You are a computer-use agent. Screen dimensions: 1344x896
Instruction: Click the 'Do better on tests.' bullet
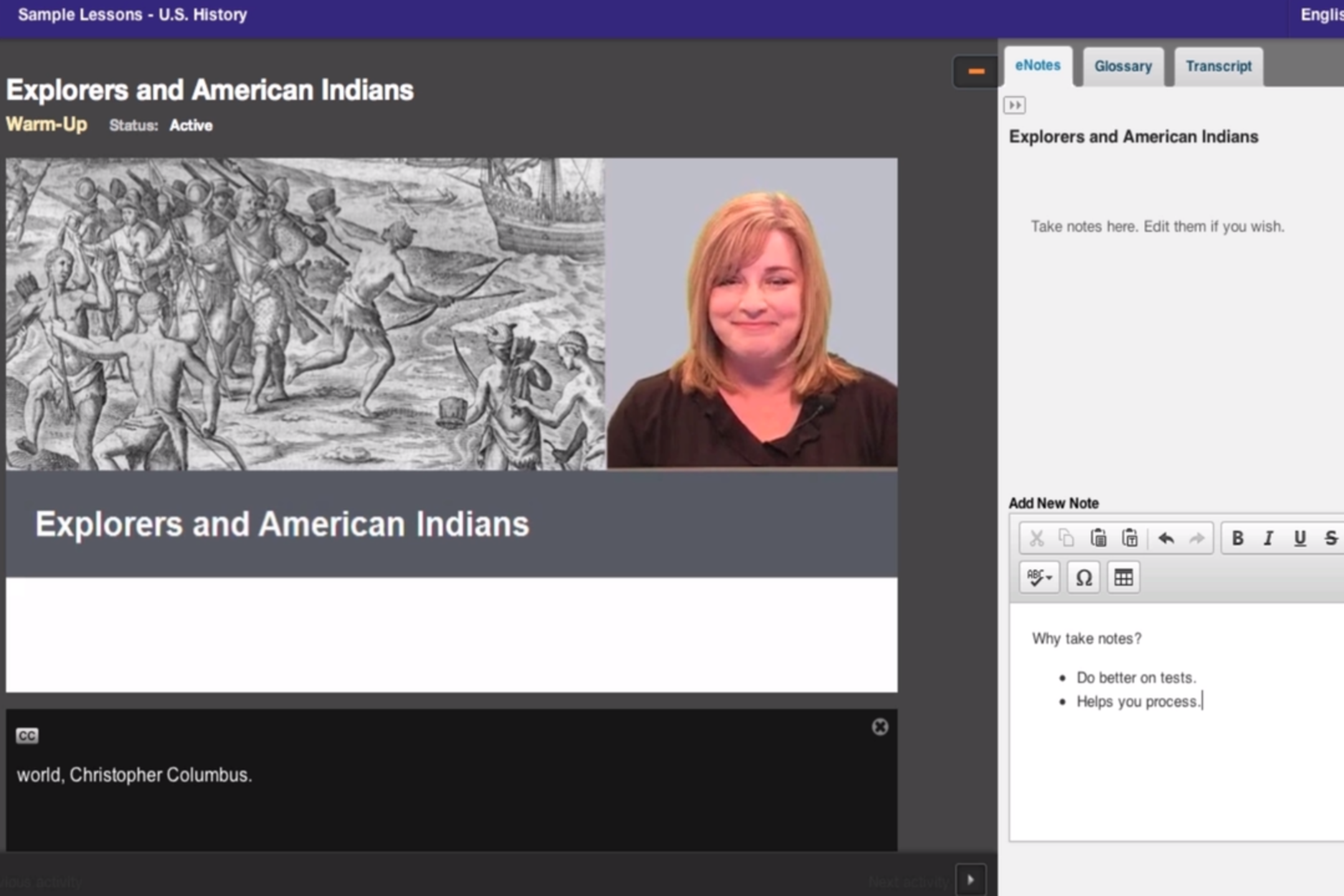(1136, 677)
